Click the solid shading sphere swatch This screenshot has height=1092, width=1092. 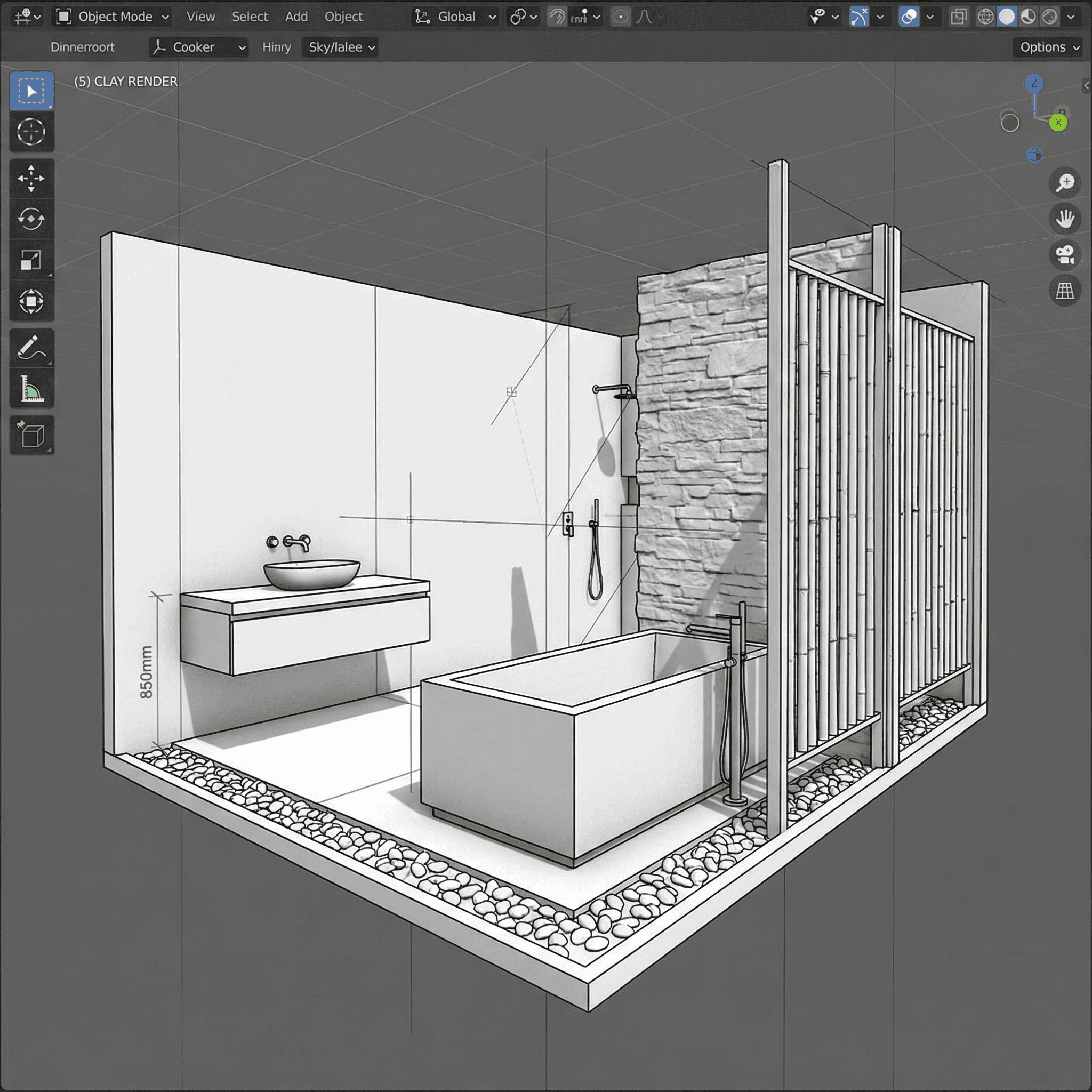tap(1006, 17)
